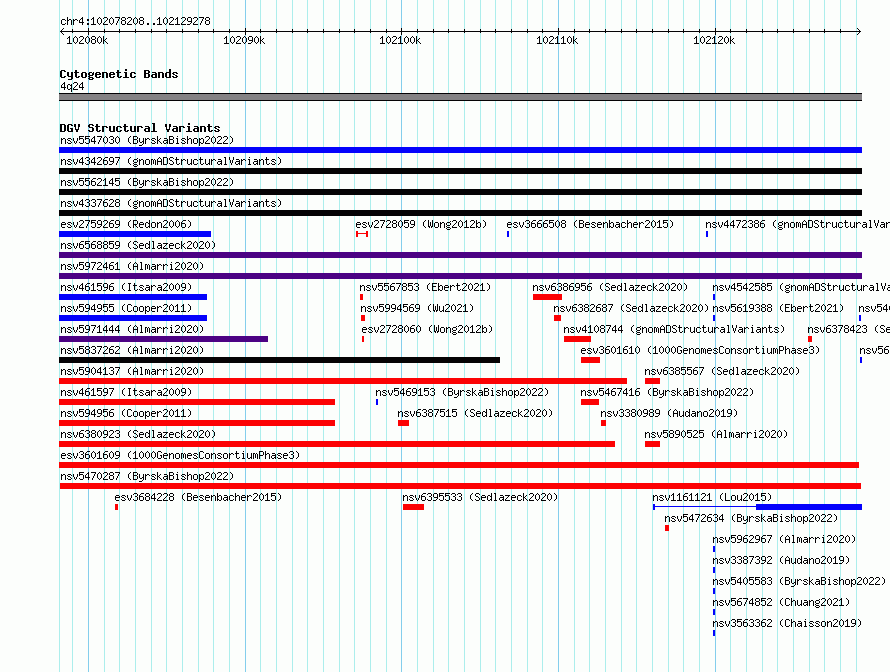Open nsv594955 (Cooper2011) label
Viewport: 890px width, 672px height.
tap(126, 308)
